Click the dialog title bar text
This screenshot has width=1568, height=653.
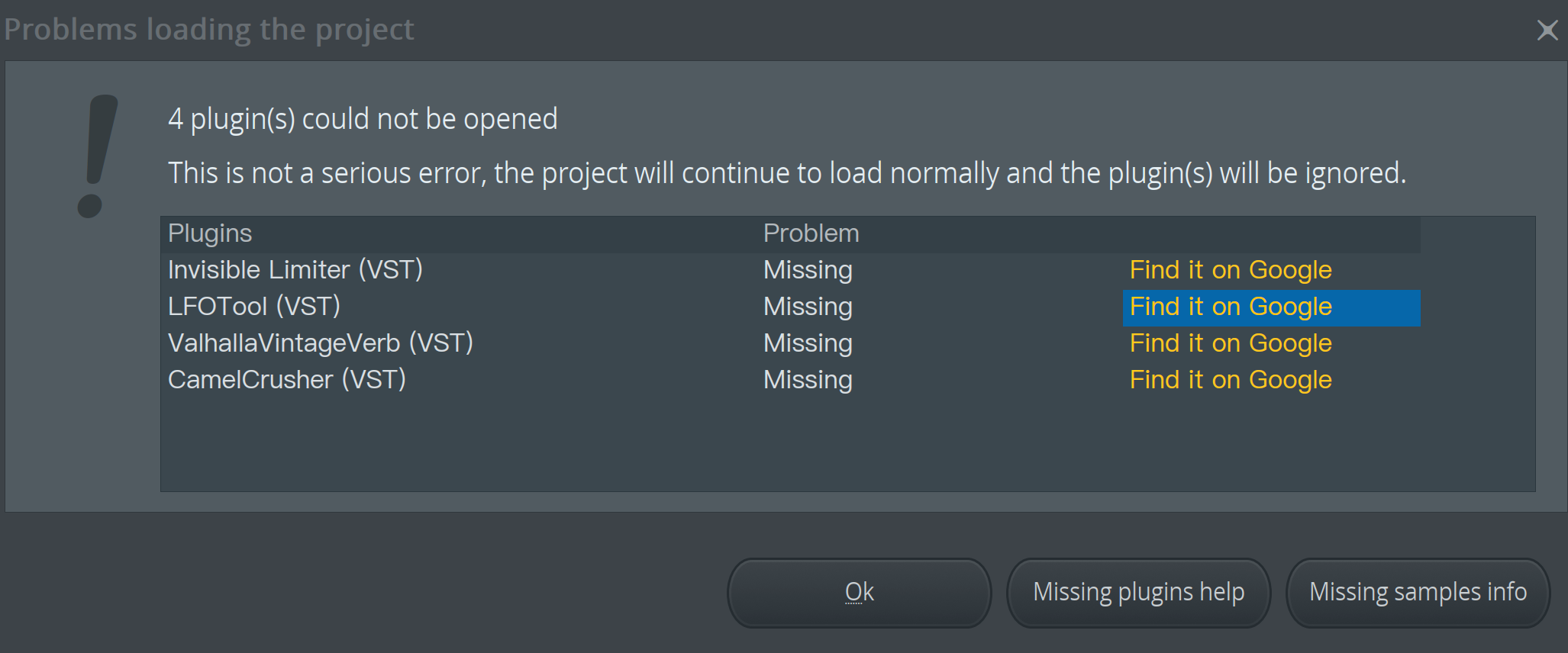209,30
